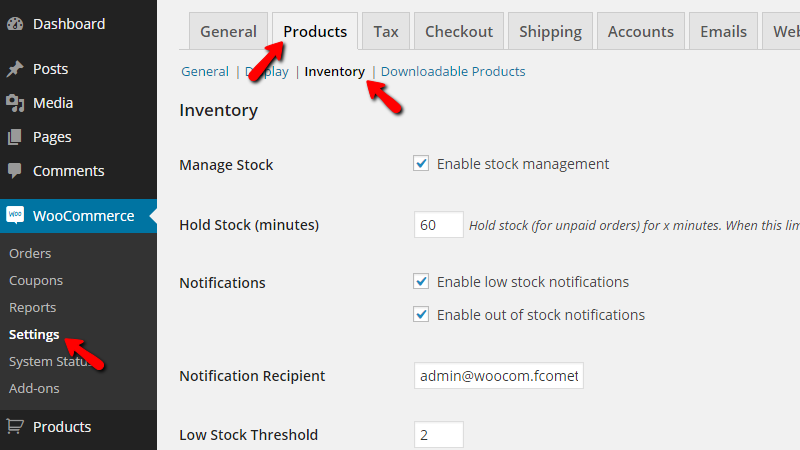
Task: Focus the Hold Stock minutes field
Action: 439,225
